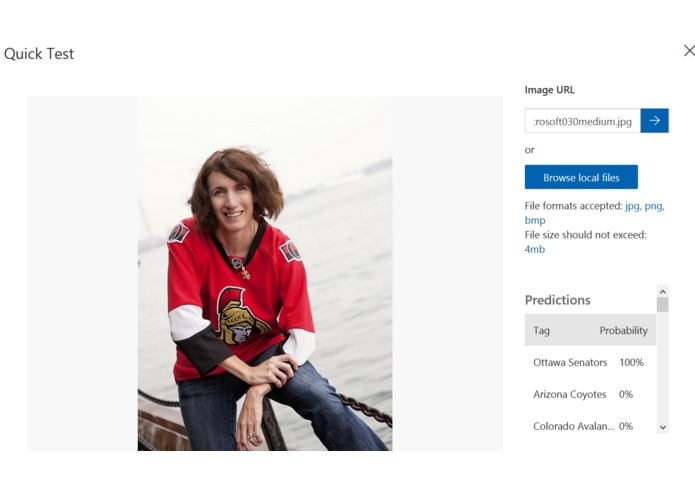Image resolution: width=695 pixels, height=494 pixels.
Task: Close the Quick Test dialog
Action: point(689,51)
